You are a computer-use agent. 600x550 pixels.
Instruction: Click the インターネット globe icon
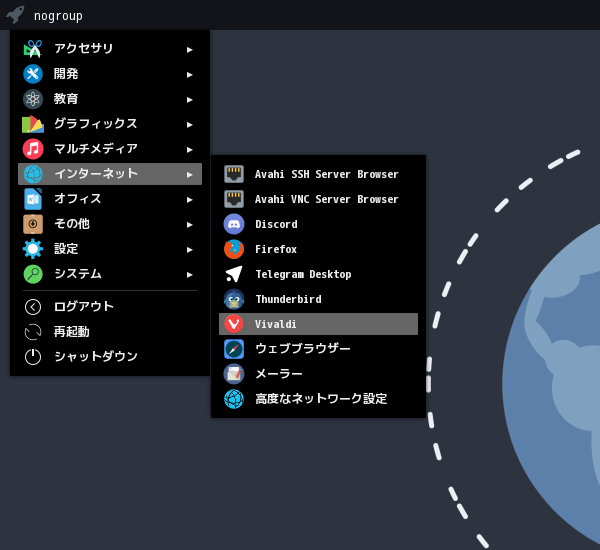pos(33,174)
